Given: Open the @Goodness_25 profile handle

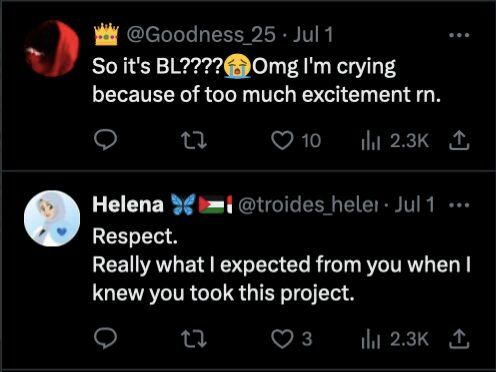Looking at the screenshot, I should coord(201,35).
